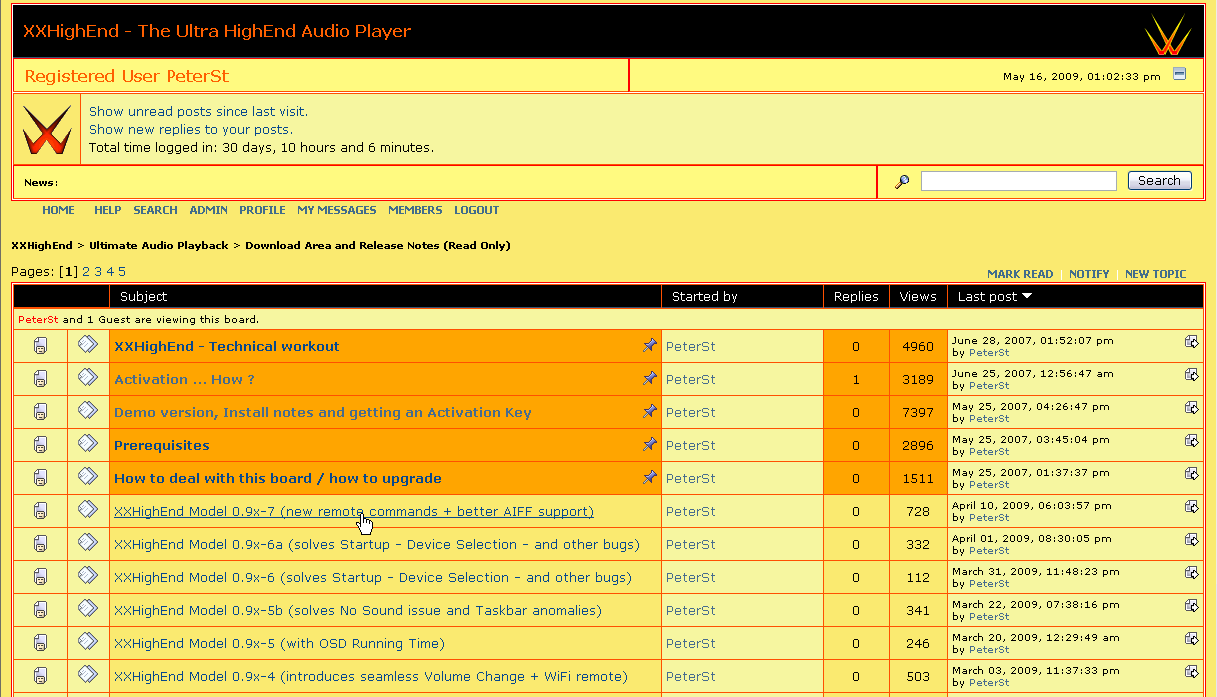This screenshot has width=1217, height=697.
Task: Go to page 5 of topics
Action: pyautogui.click(x=122, y=272)
